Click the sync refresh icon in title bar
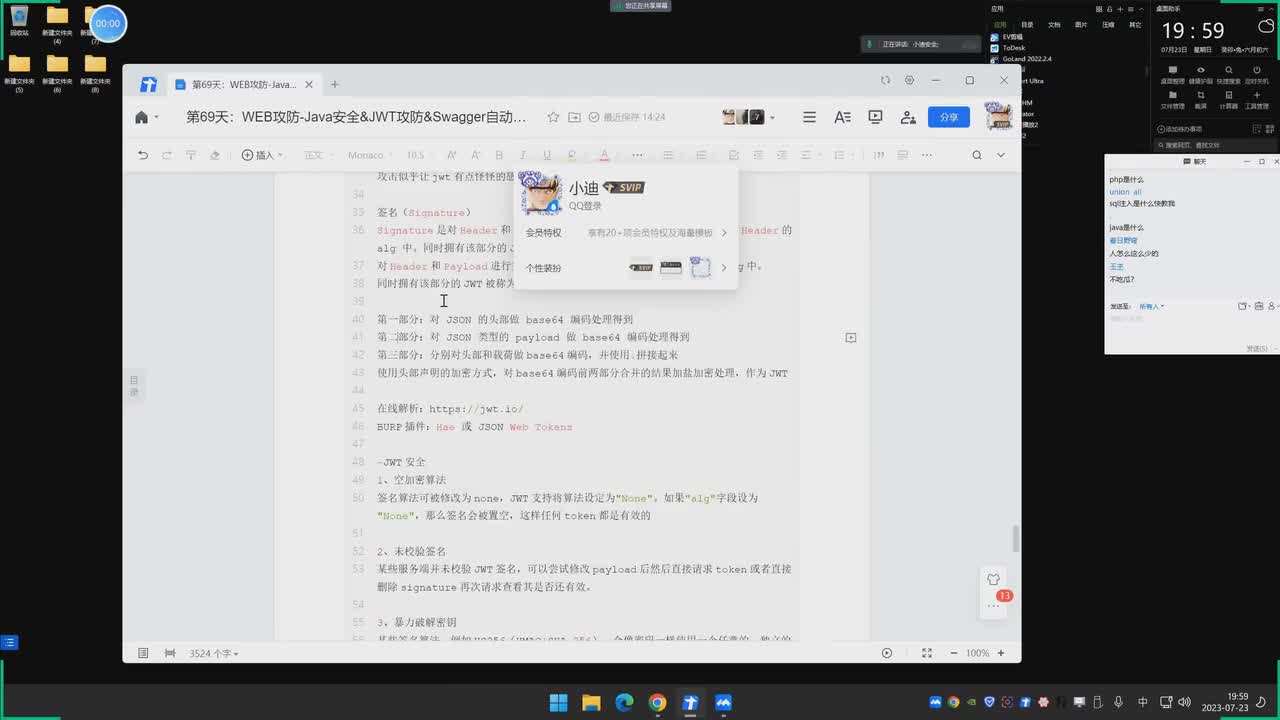 pyautogui.click(x=885, y=80)
